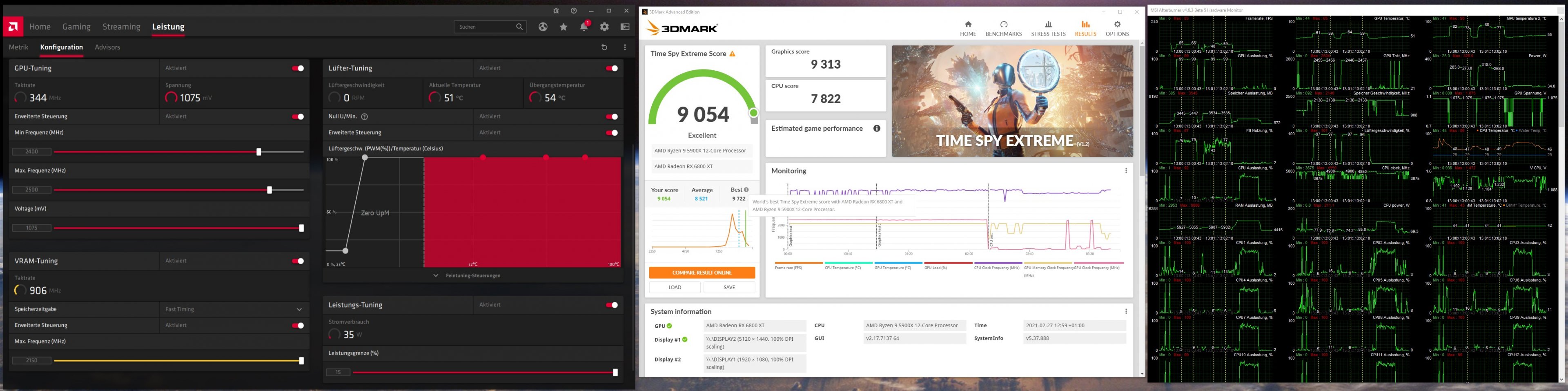This screenshot has width=1568, height=391.
Task: Click the info icon next to Best score
Action: 746,190
